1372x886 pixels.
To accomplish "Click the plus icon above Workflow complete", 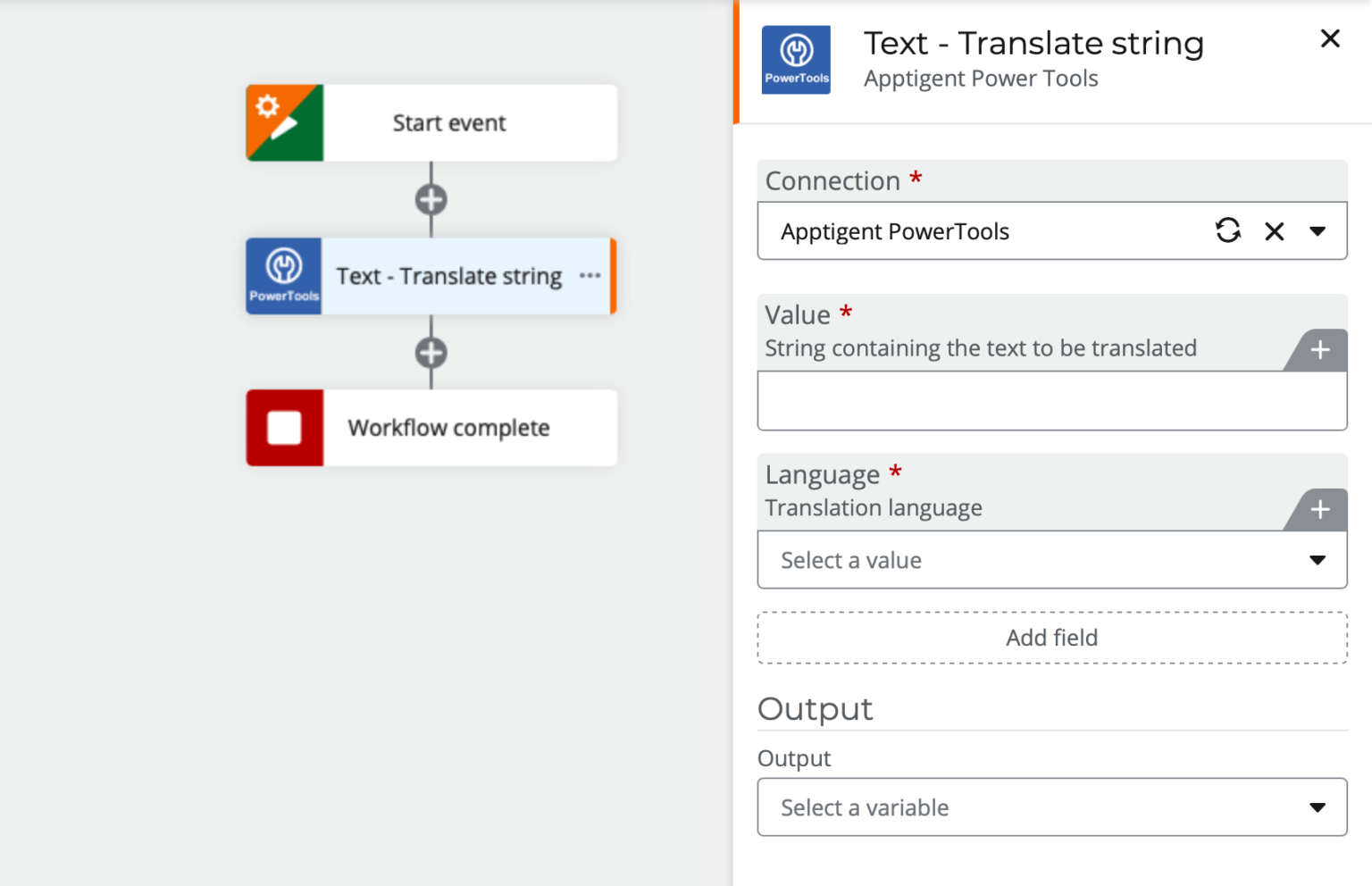I will click(431, 352).
